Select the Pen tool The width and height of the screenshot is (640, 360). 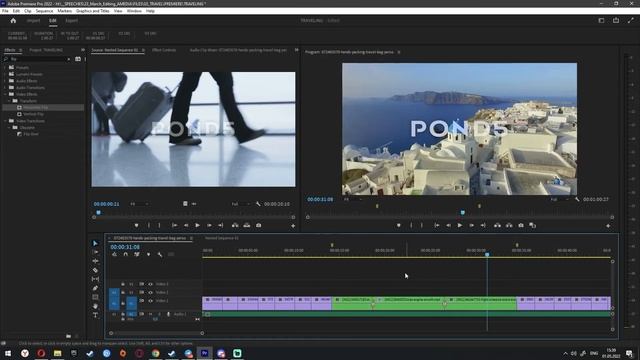coord(95,288)
